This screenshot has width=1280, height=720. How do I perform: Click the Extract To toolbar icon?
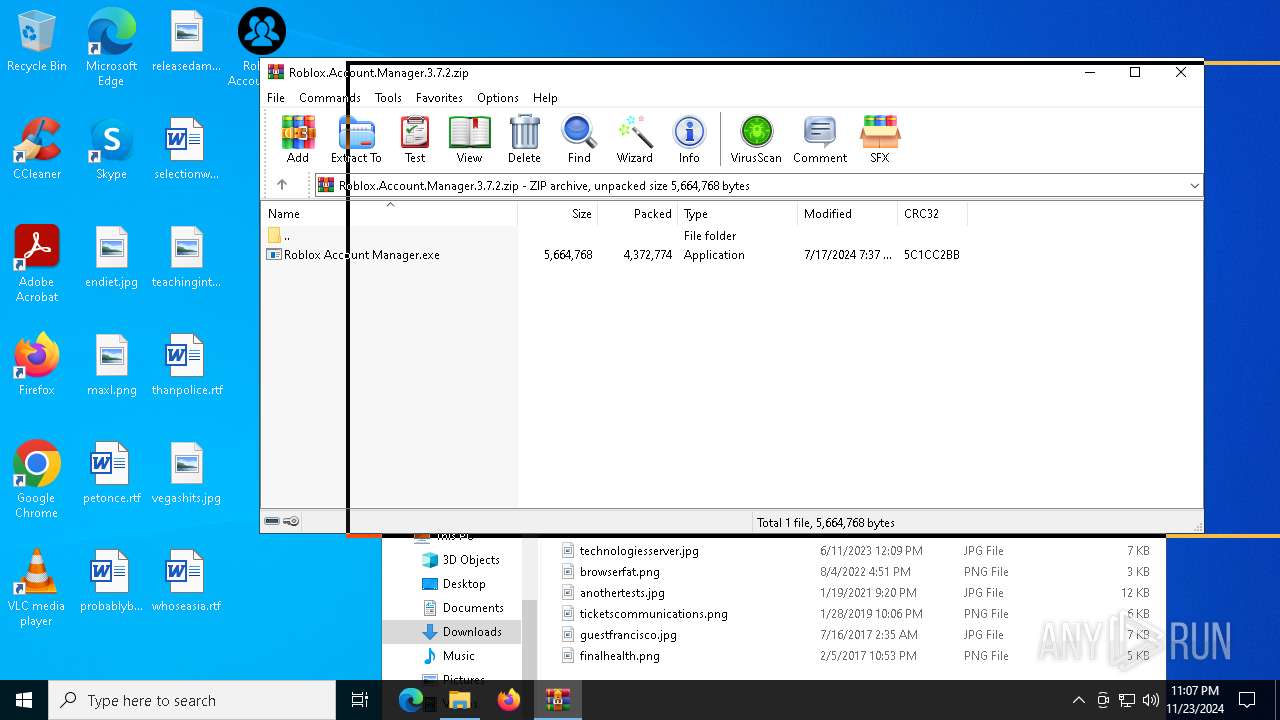[356, 139]
